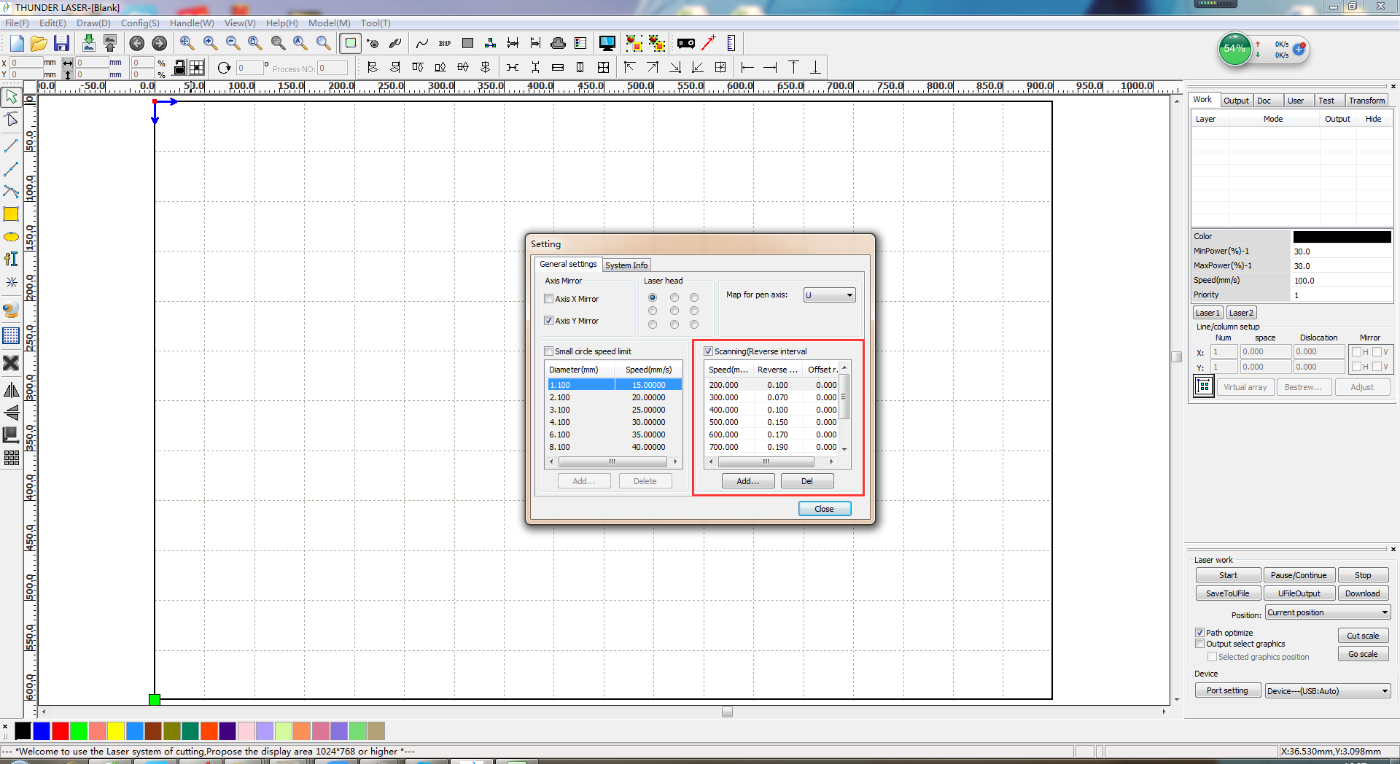Click the Laser2 button
1400x764 pixels.
pyautogui.click(x=1242, y=313)
